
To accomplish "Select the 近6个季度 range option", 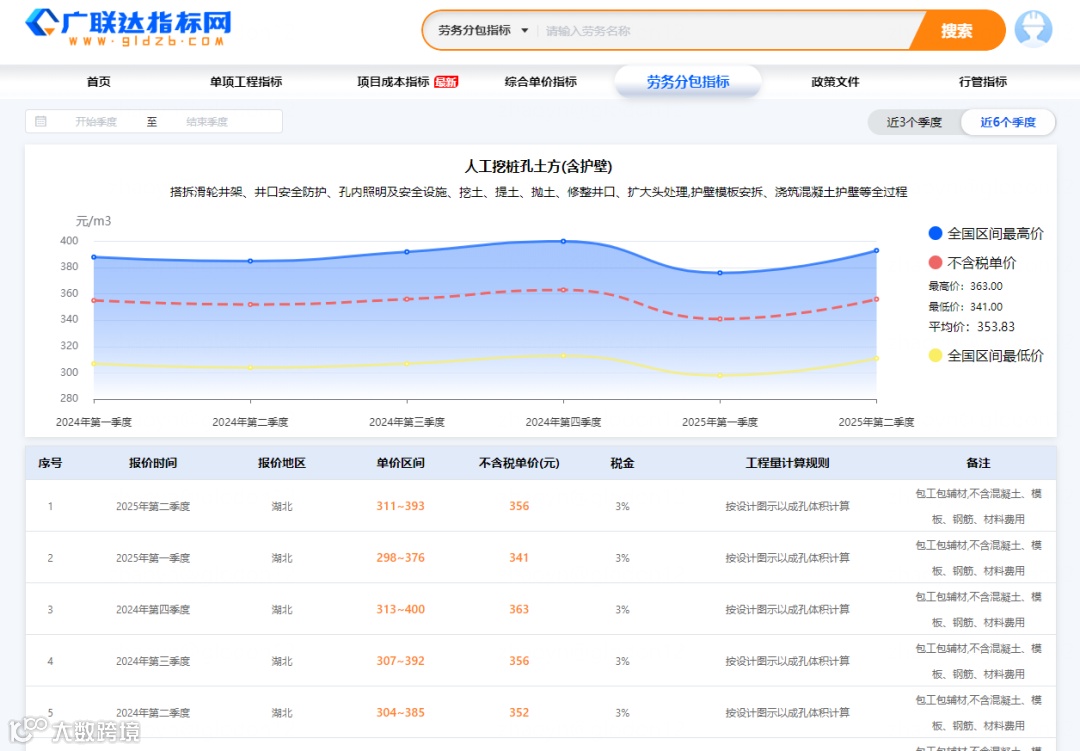I will point(1008,122).
